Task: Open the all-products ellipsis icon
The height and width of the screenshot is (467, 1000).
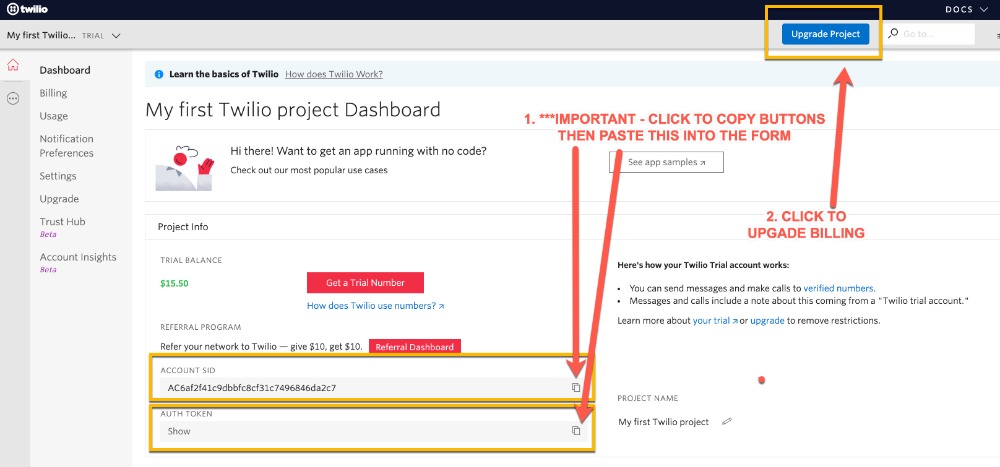Action: pos(13,99)
